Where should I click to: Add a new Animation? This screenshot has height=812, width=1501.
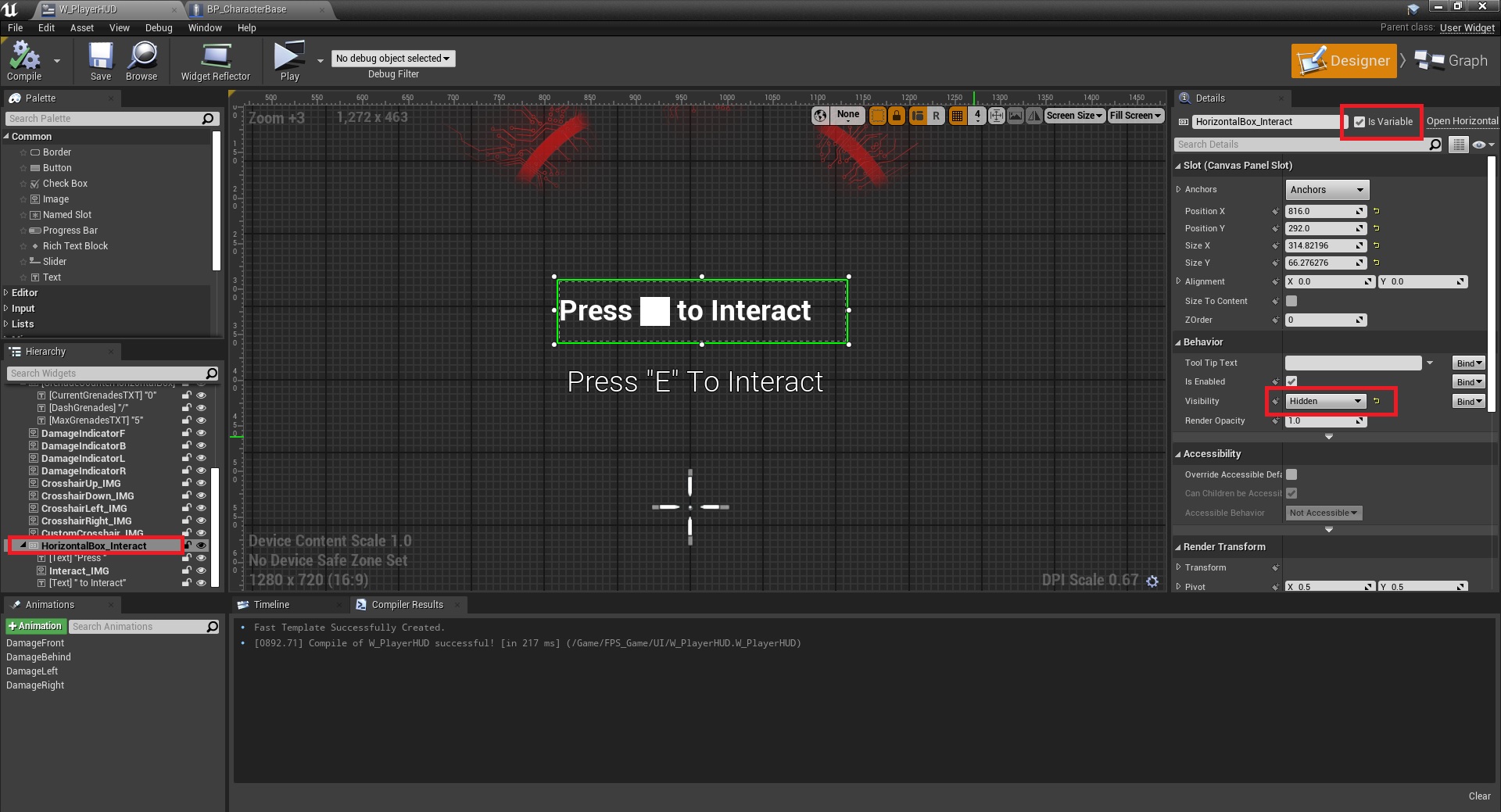(x=35, y=627)
